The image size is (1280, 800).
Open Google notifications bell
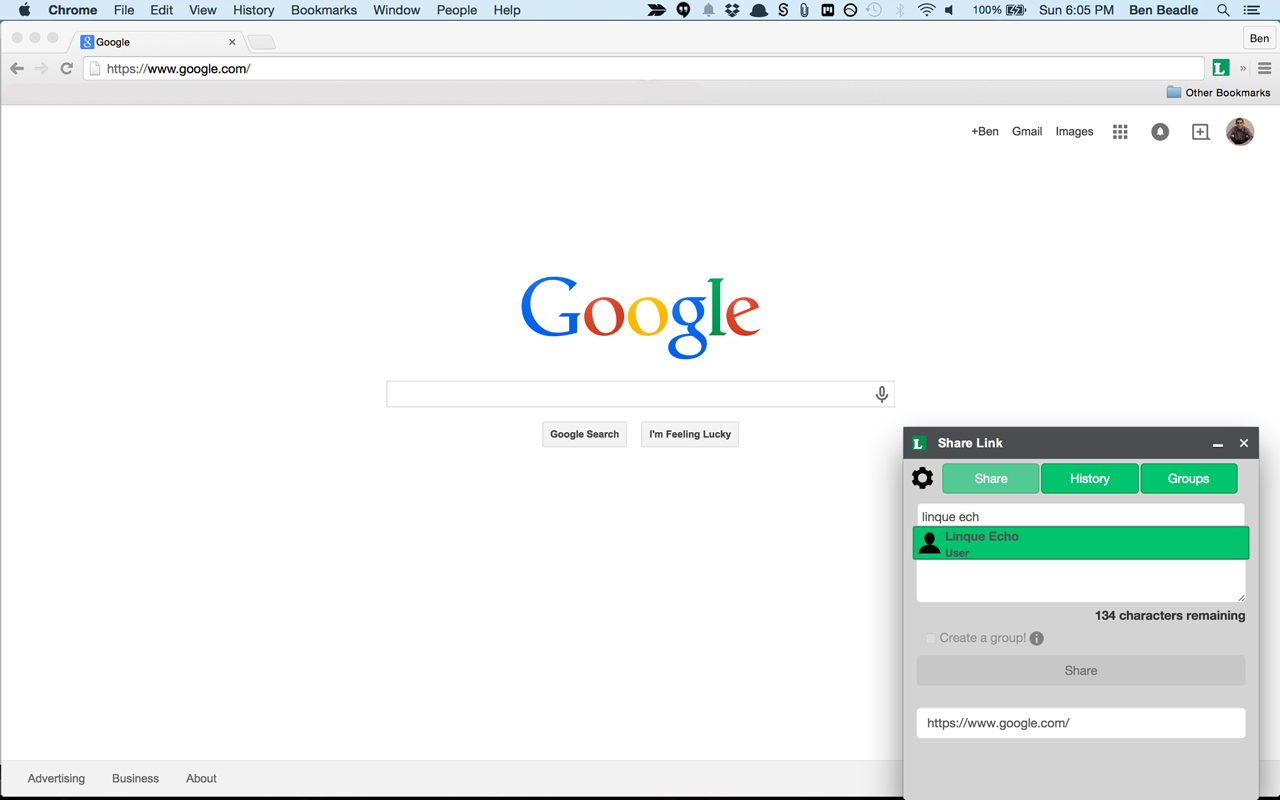[x=1160, y=132]
